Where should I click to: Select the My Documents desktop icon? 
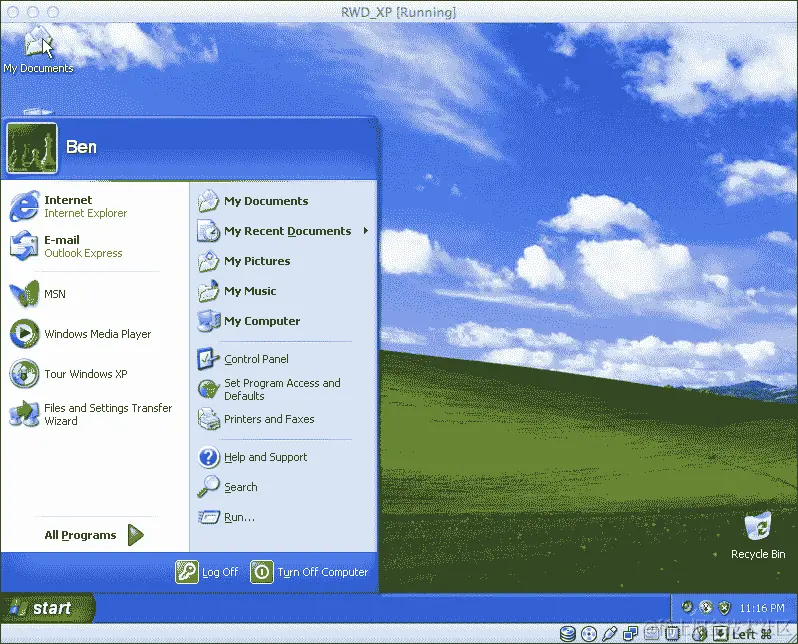click(x=38, y=50)
